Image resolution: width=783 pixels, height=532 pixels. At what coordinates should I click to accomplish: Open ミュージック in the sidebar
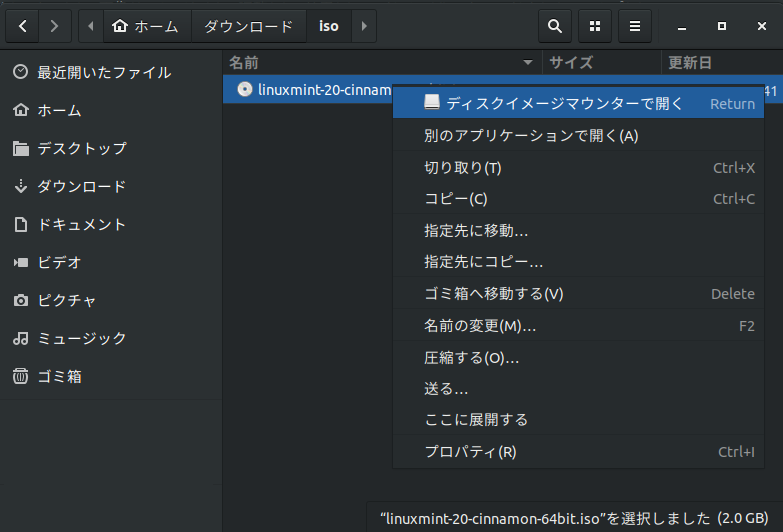(111, 338)
